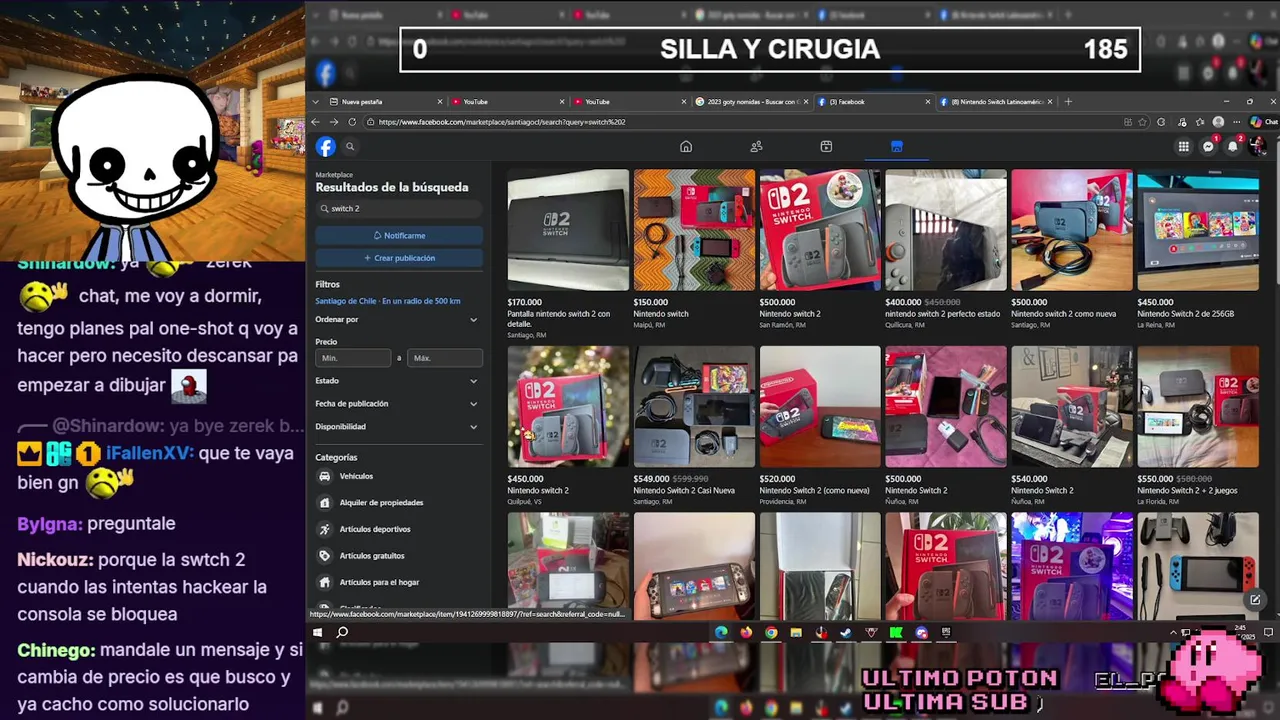Image resolution: width=1280 pixels, height=720 pixels.
Task: Open Google Chrome from the taskbar
Action: 771,632
